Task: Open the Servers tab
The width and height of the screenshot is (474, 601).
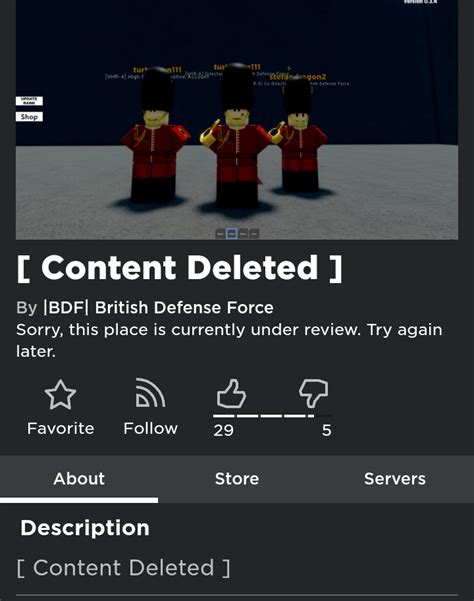Action: coord(395,479)
